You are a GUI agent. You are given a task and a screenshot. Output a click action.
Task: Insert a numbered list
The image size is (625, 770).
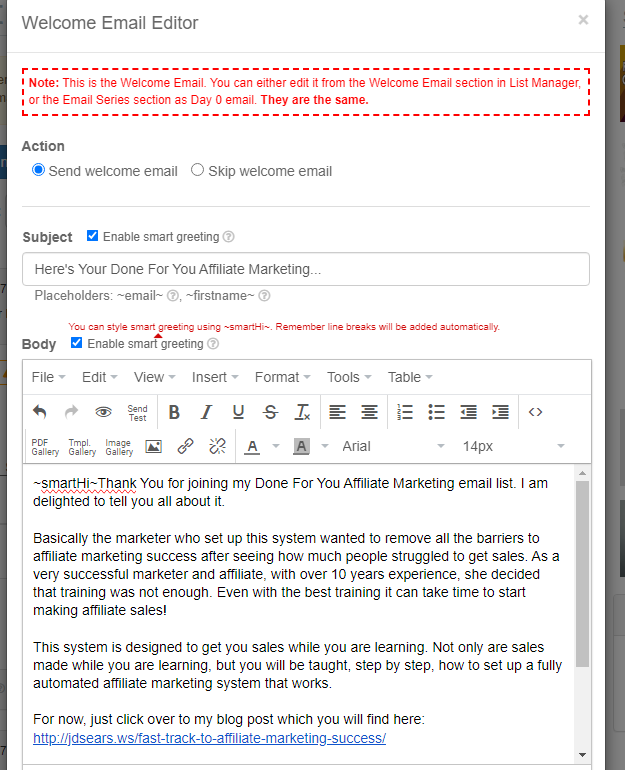(405, 412)
